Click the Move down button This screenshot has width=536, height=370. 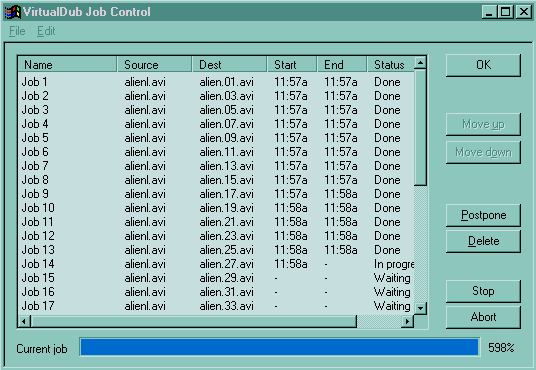(483, 152)
